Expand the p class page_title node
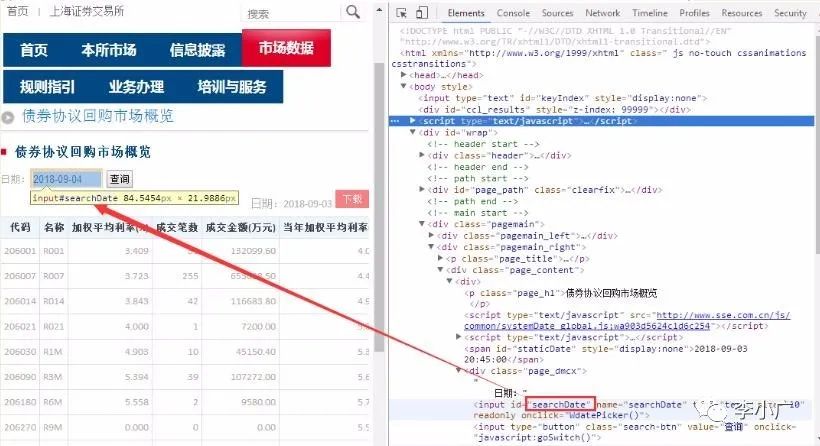 coord(440,258)
